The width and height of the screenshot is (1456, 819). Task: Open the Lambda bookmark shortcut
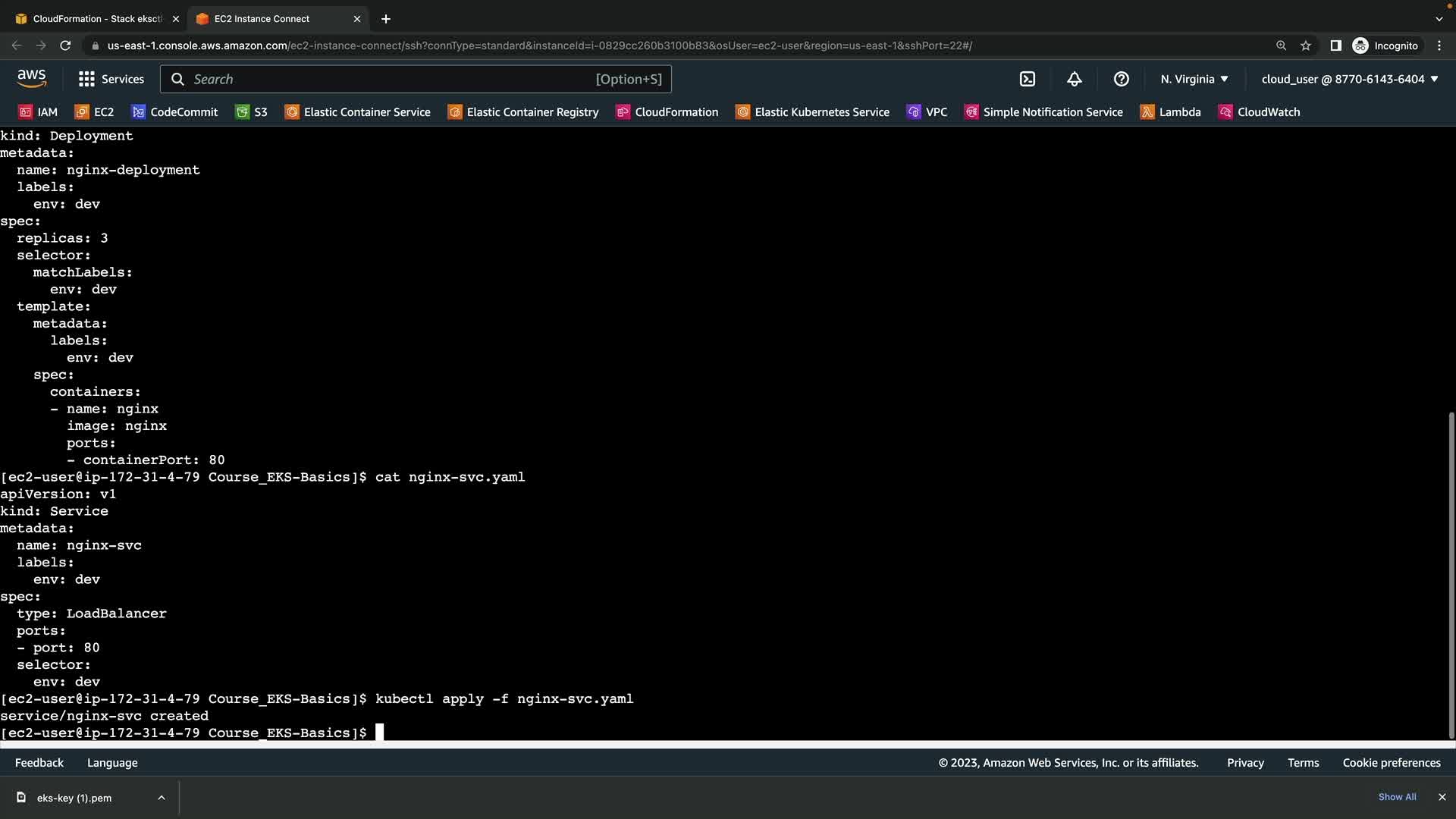[x=1171, y=112]
